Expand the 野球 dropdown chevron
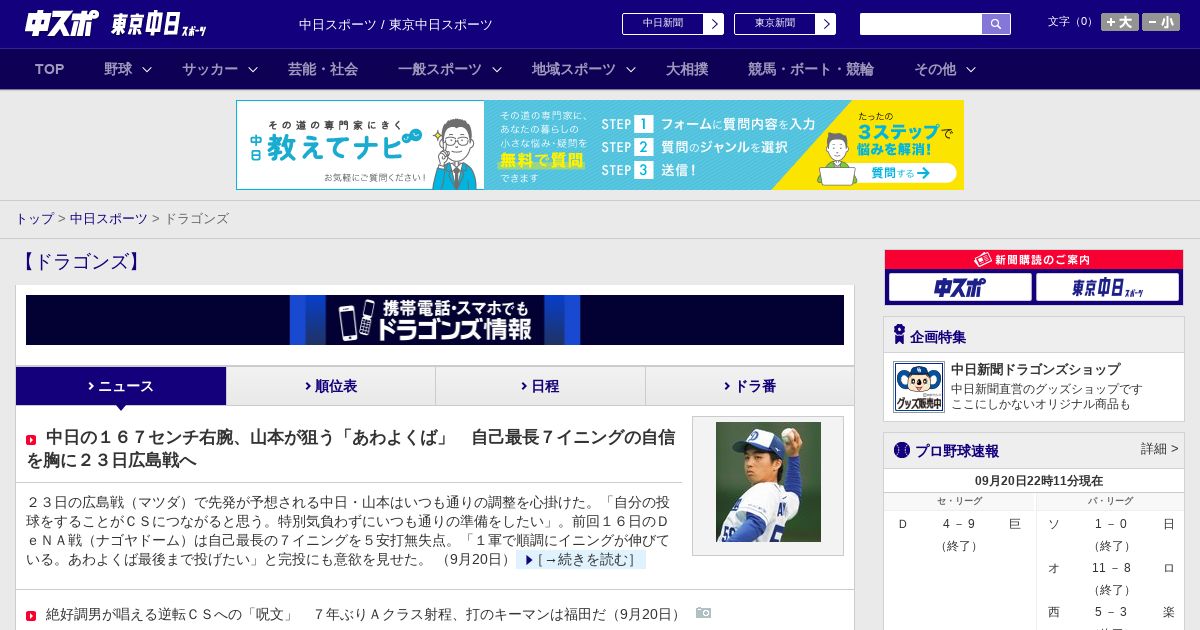This screenshot has height=630, width=1200. (147, 69)
